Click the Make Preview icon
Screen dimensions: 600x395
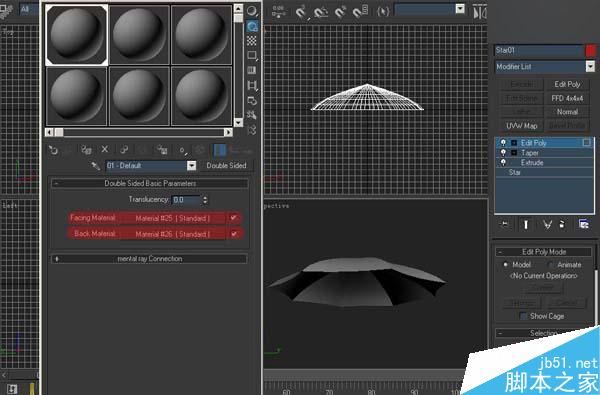(x=252, y=85)
